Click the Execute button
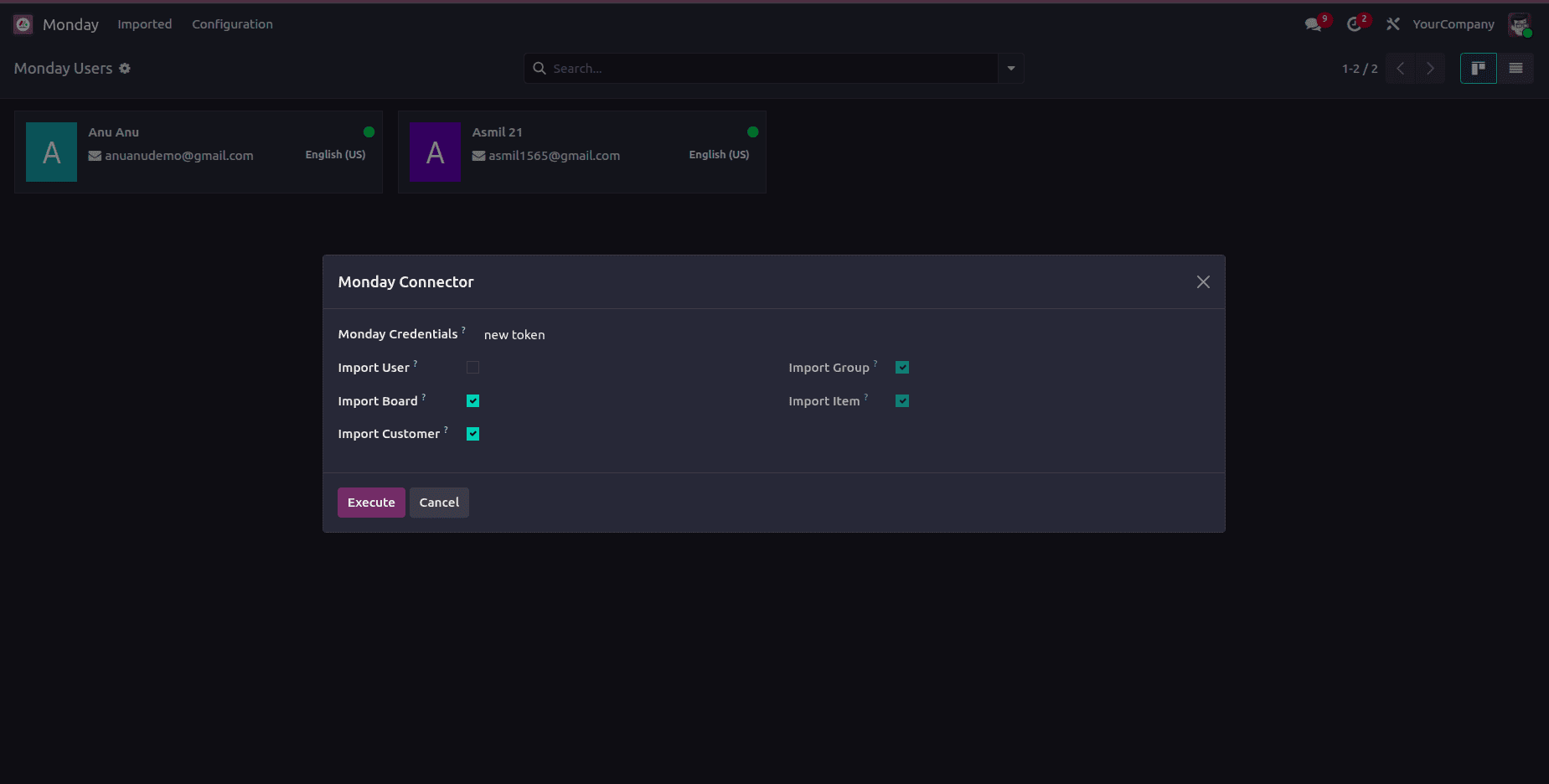 click(x=371, y=503)
